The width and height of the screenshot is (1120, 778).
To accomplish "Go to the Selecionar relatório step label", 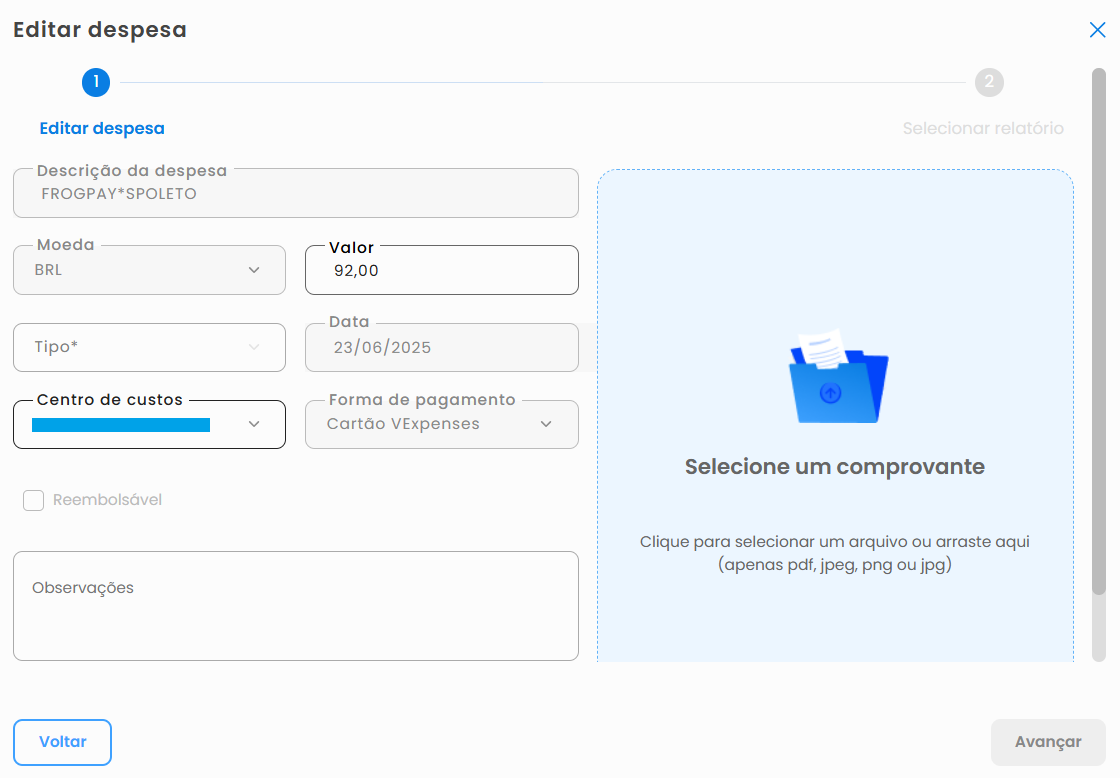I will point(983,129).
